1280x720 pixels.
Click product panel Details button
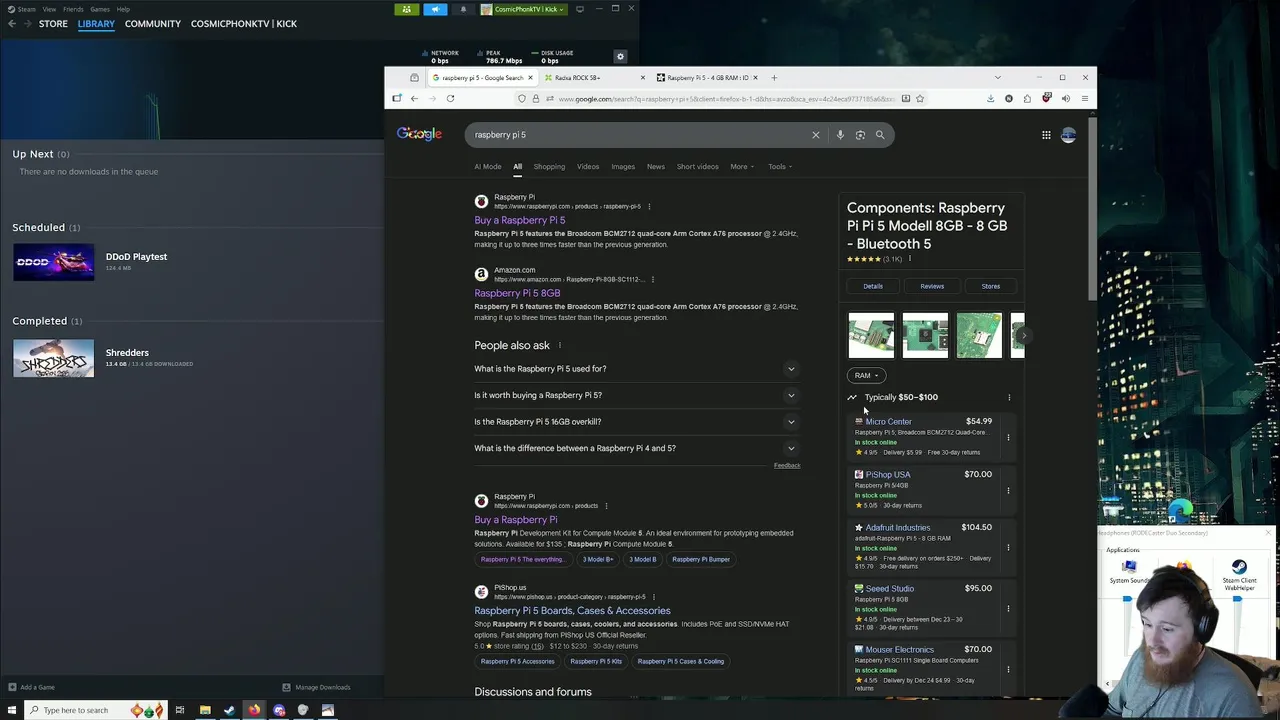pos(873,286)
